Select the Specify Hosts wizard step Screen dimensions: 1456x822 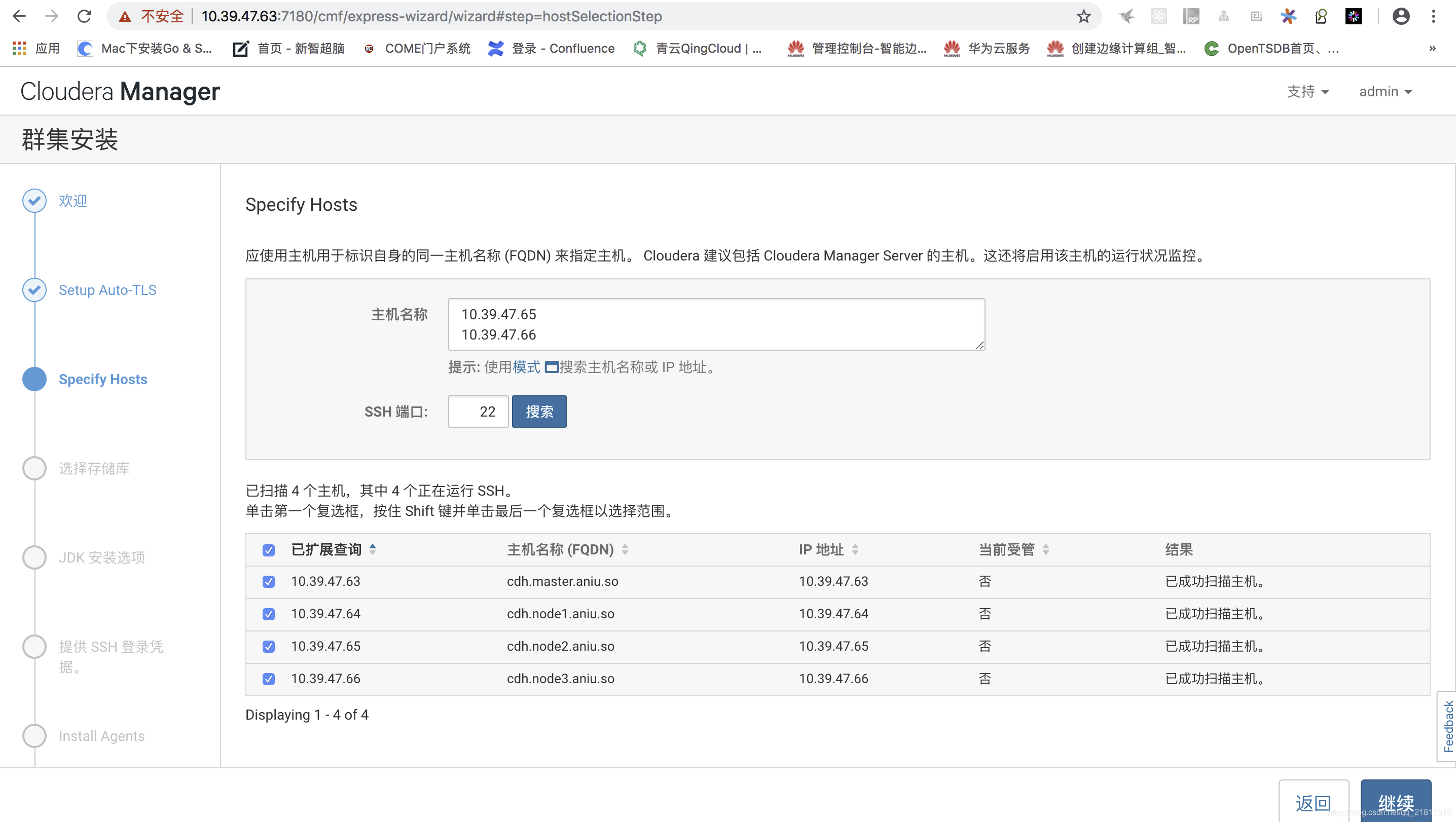[x=103, y=379]
